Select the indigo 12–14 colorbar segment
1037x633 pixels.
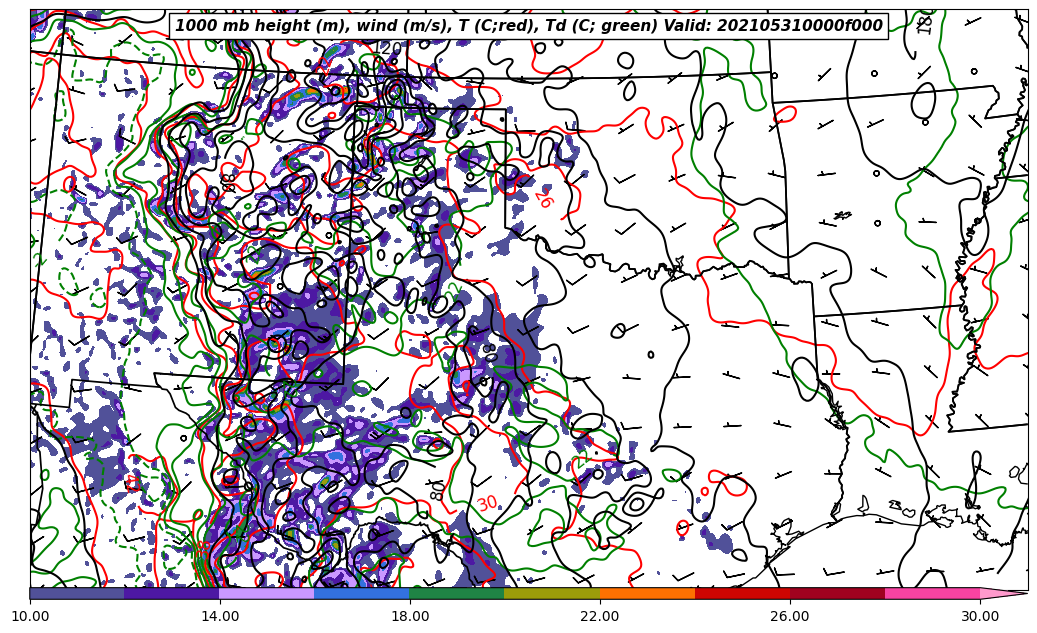tap(172, 593)
